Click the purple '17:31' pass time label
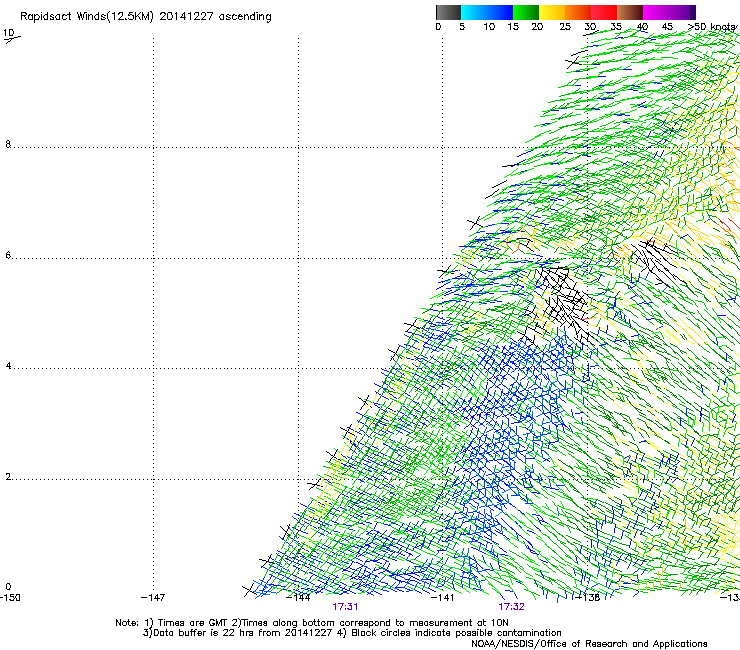 point(345,607)
